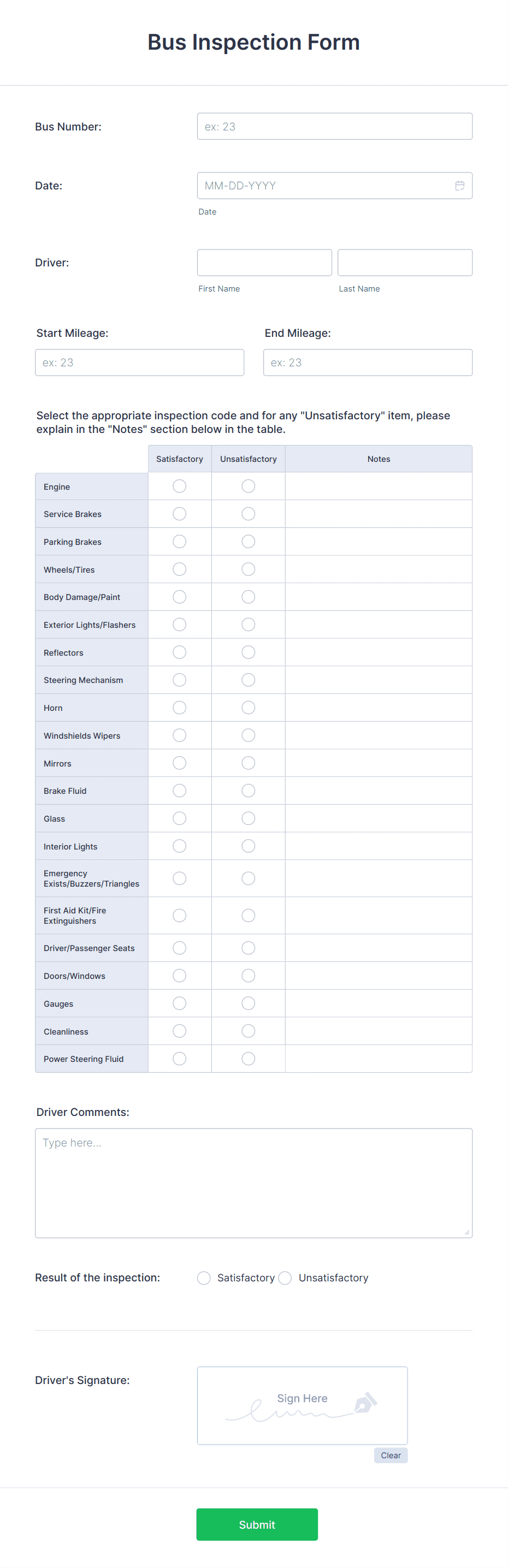
Task: Click the Bus Number input field
Action: [x=334, y=126]
